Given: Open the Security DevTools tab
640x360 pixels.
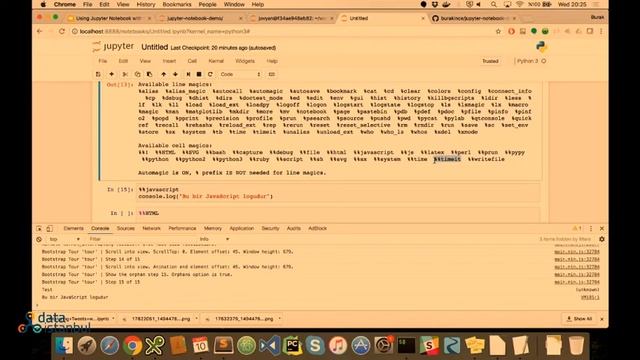Looking at the screenshot, I should 270,229.
